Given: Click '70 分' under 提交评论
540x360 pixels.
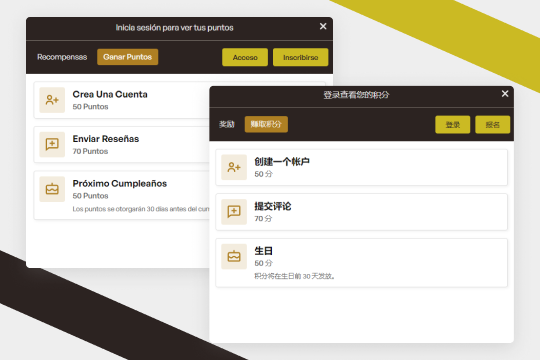Looking at the screenshot, I should click(263, 218).
